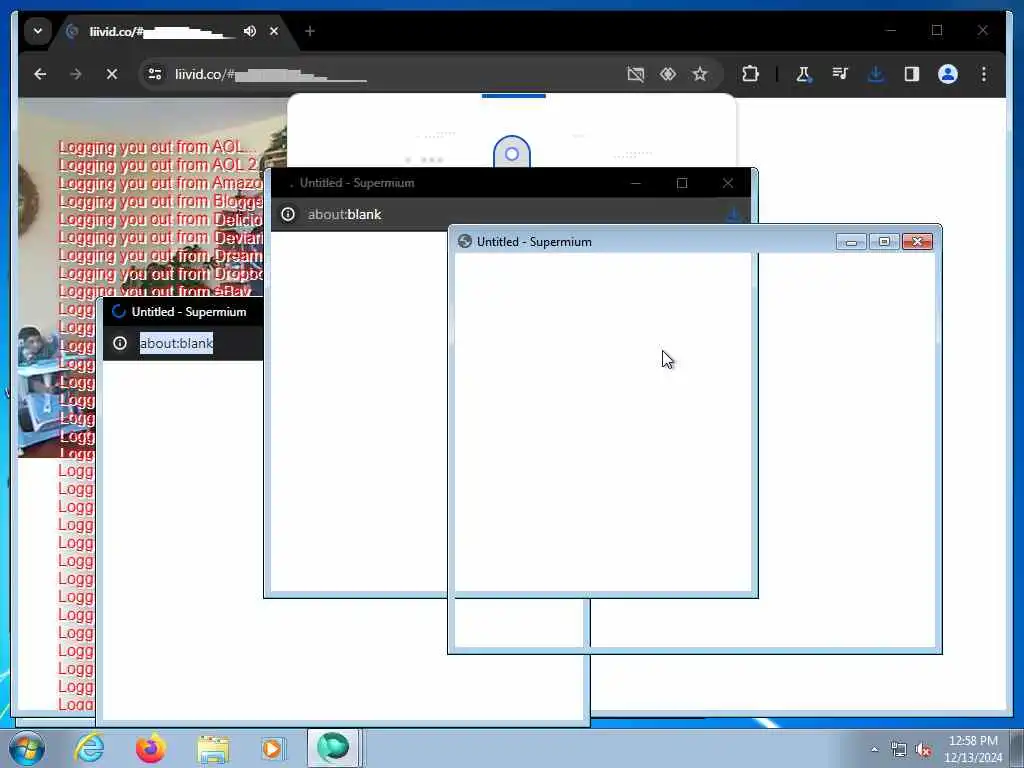Click info icon in left Supermium popup
1024x768 pixels.
(x=120, y=343)
